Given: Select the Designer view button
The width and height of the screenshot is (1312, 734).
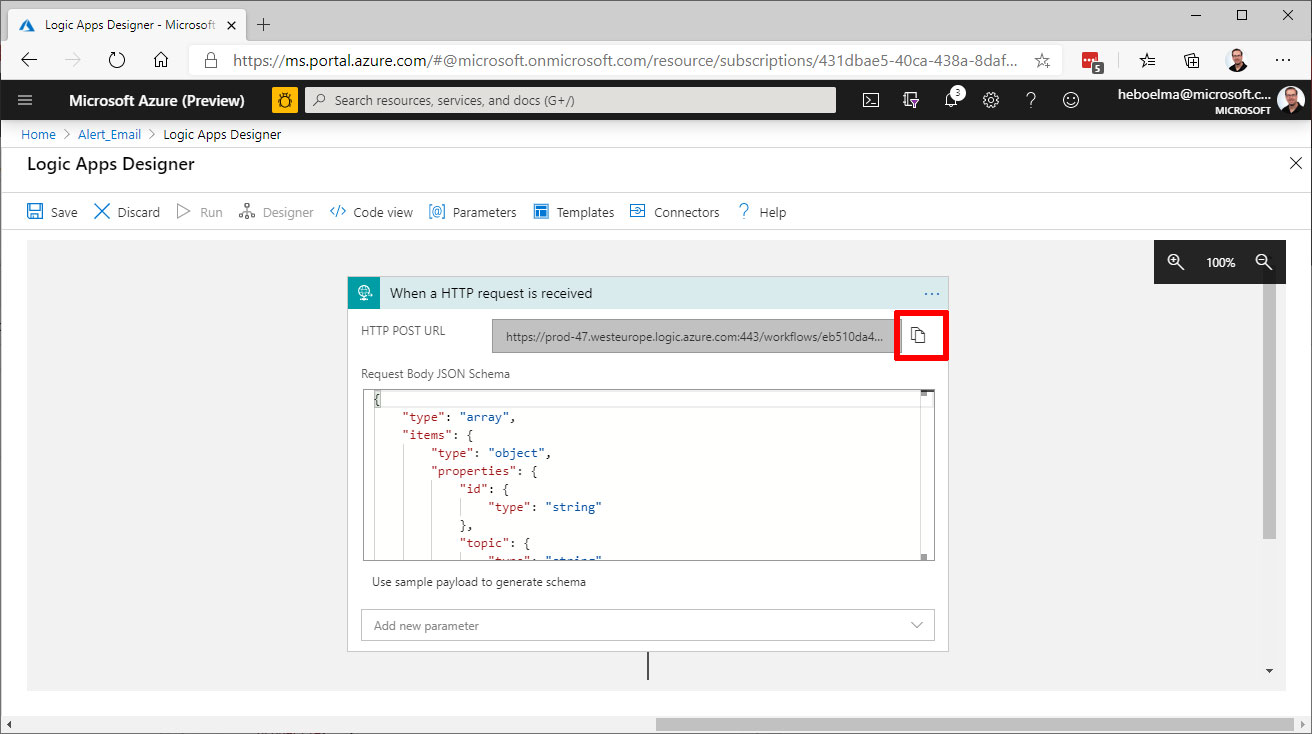Looking at the screenshot, I should [276, 212].
